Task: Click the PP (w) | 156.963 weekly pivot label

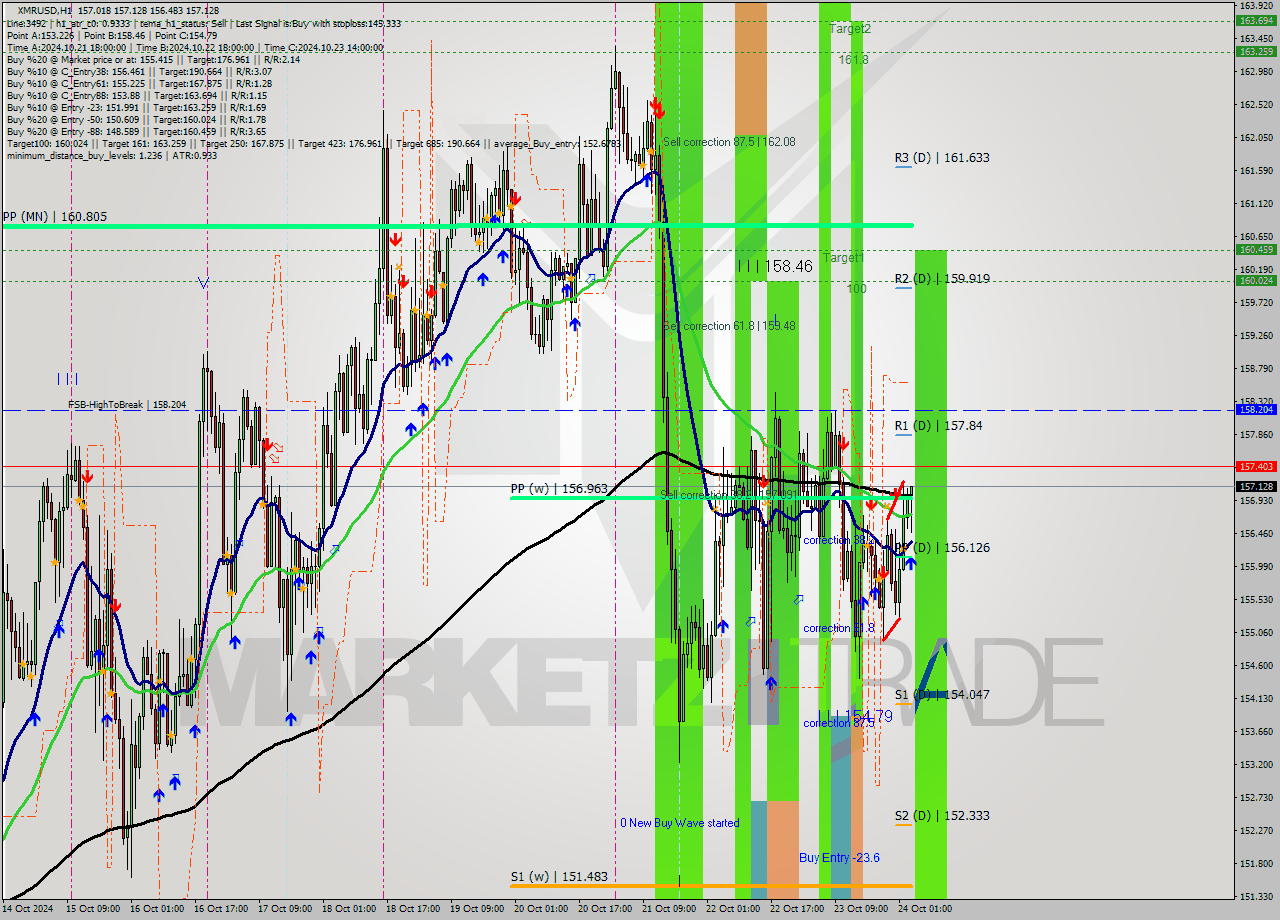Action: pos(558,489)
